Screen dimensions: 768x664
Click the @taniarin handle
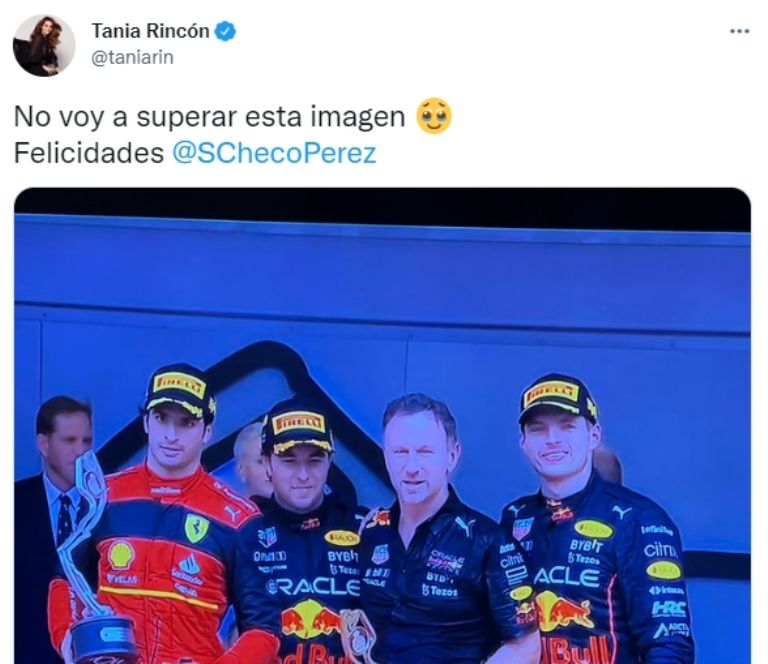pyautogui.click(x=133, y=57)
